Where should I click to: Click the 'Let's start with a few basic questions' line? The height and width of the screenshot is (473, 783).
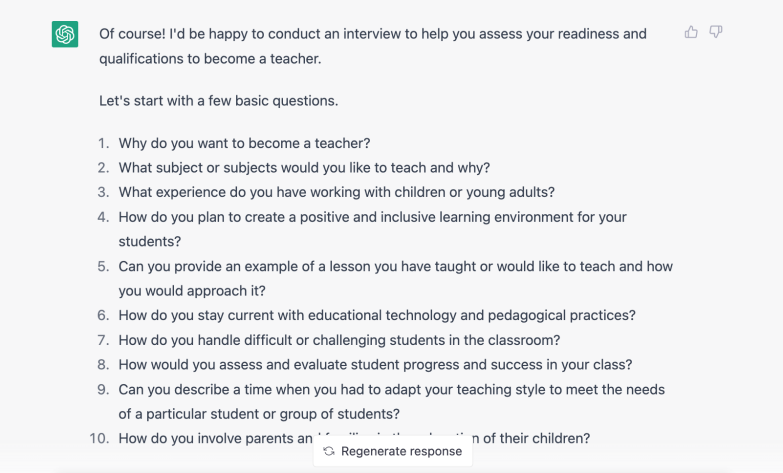tap(219, 100)
